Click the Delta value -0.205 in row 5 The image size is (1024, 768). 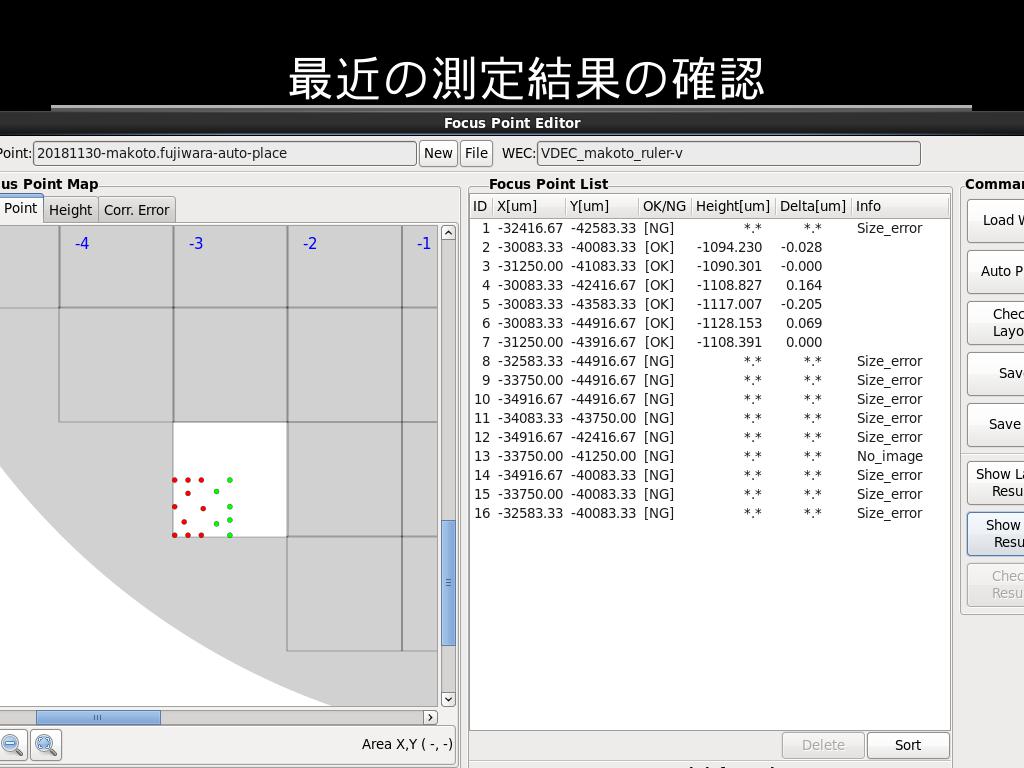click(801, 304)
